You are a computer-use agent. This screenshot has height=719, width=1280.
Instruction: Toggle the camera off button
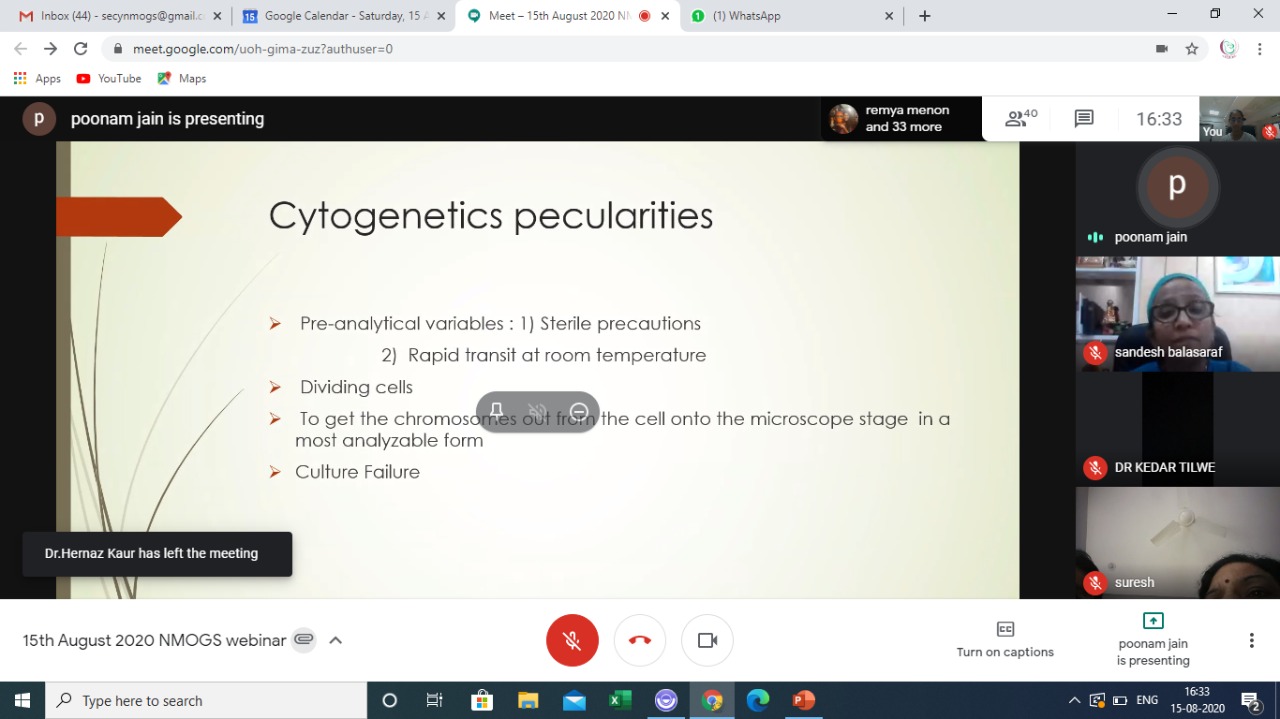click(707, 640)
